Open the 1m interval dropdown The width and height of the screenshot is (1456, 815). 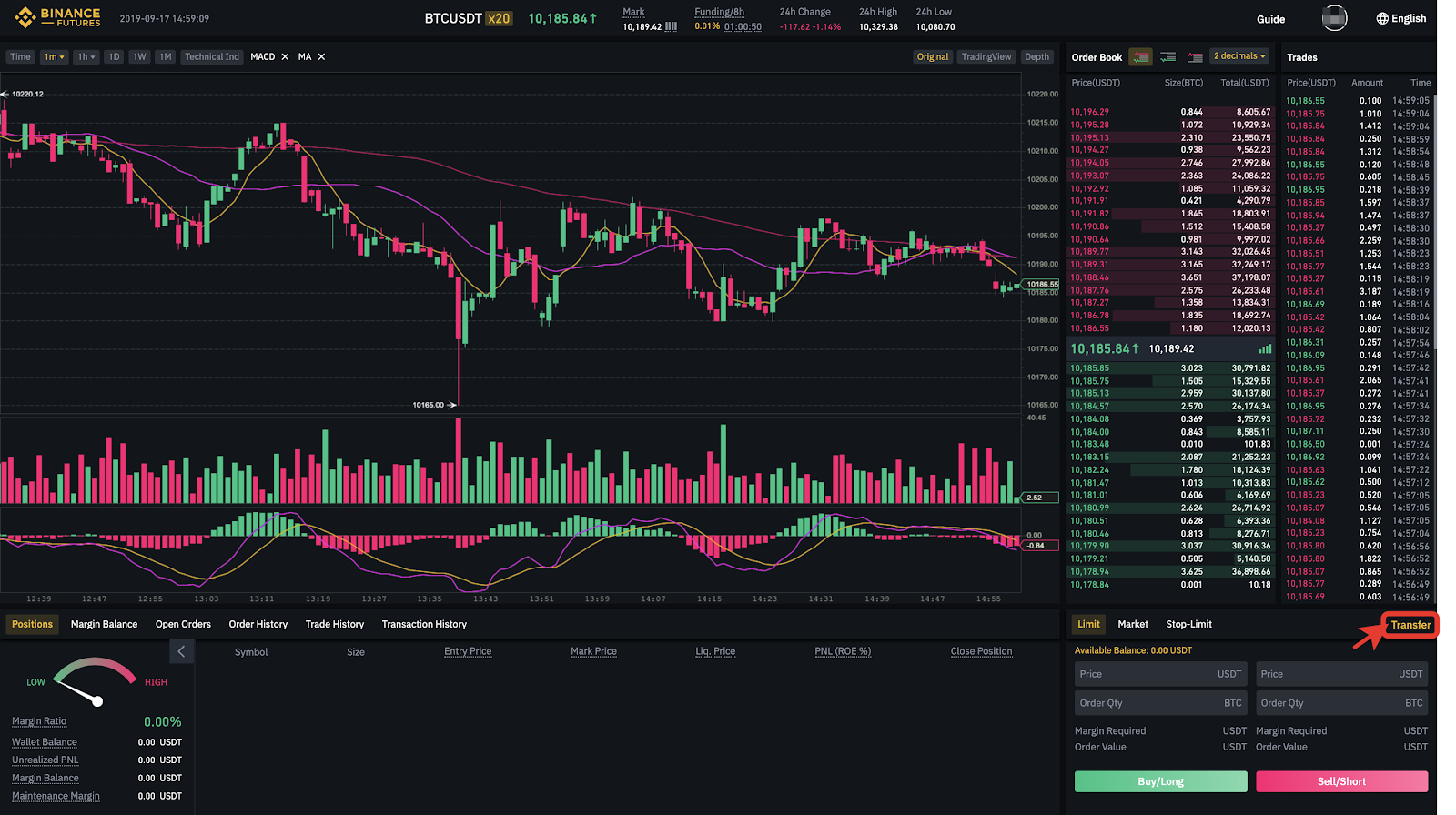click(x=55, y=56)
